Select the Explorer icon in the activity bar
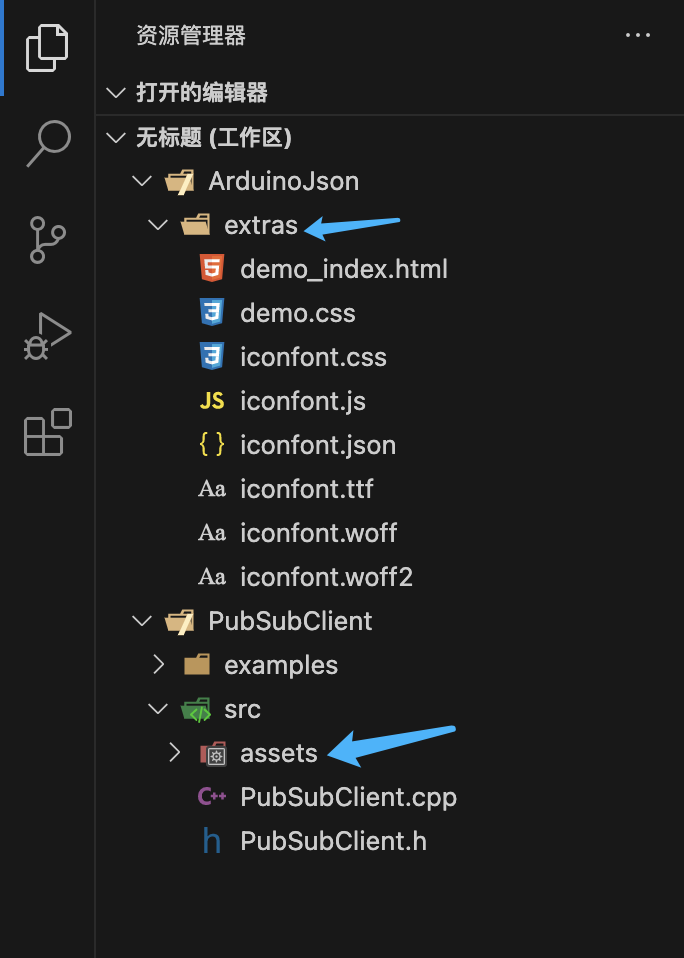The image size is (684, 958). (47, 47)
